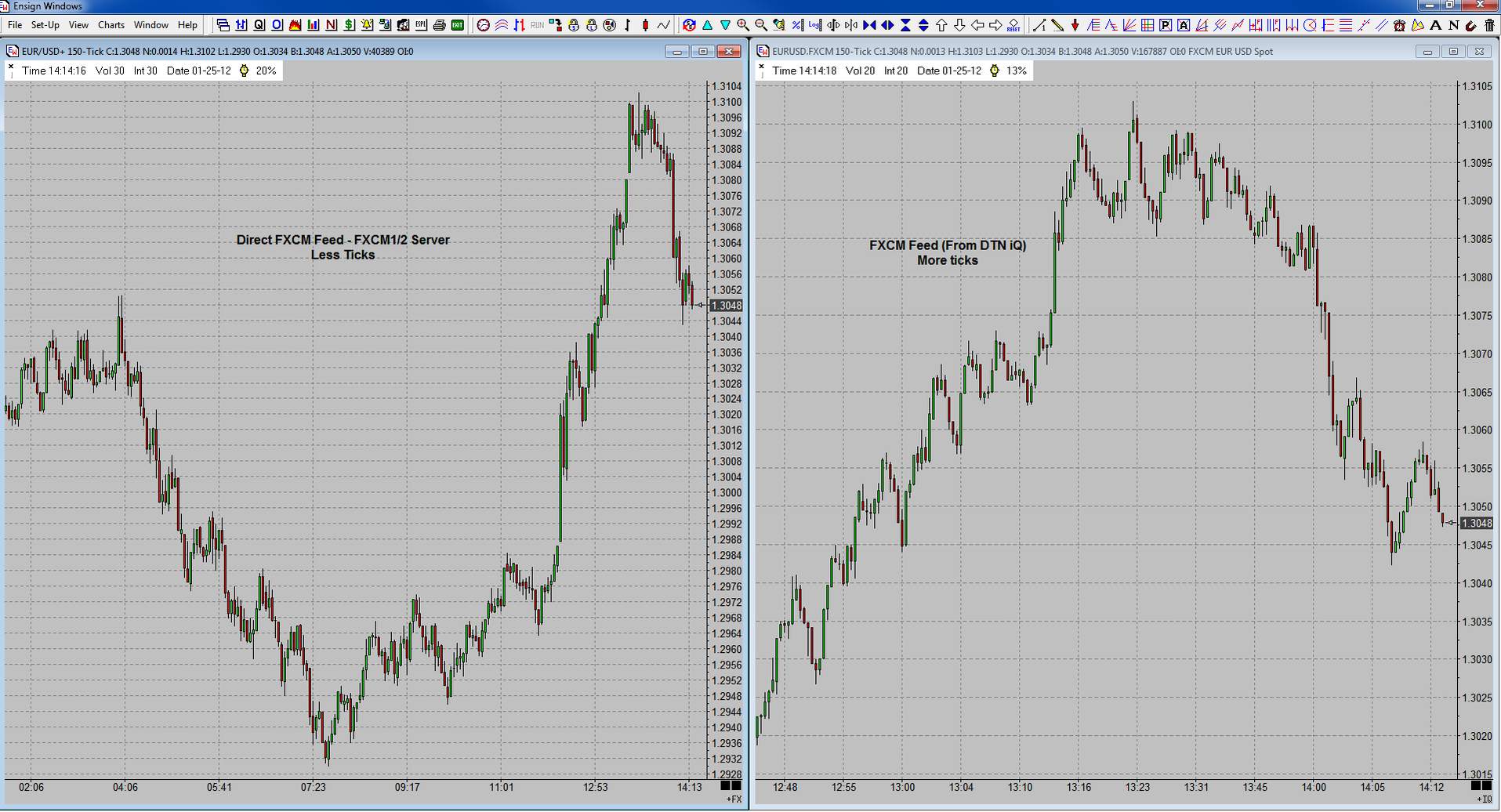Click the 'Time 14:14:16' status text

54,71
